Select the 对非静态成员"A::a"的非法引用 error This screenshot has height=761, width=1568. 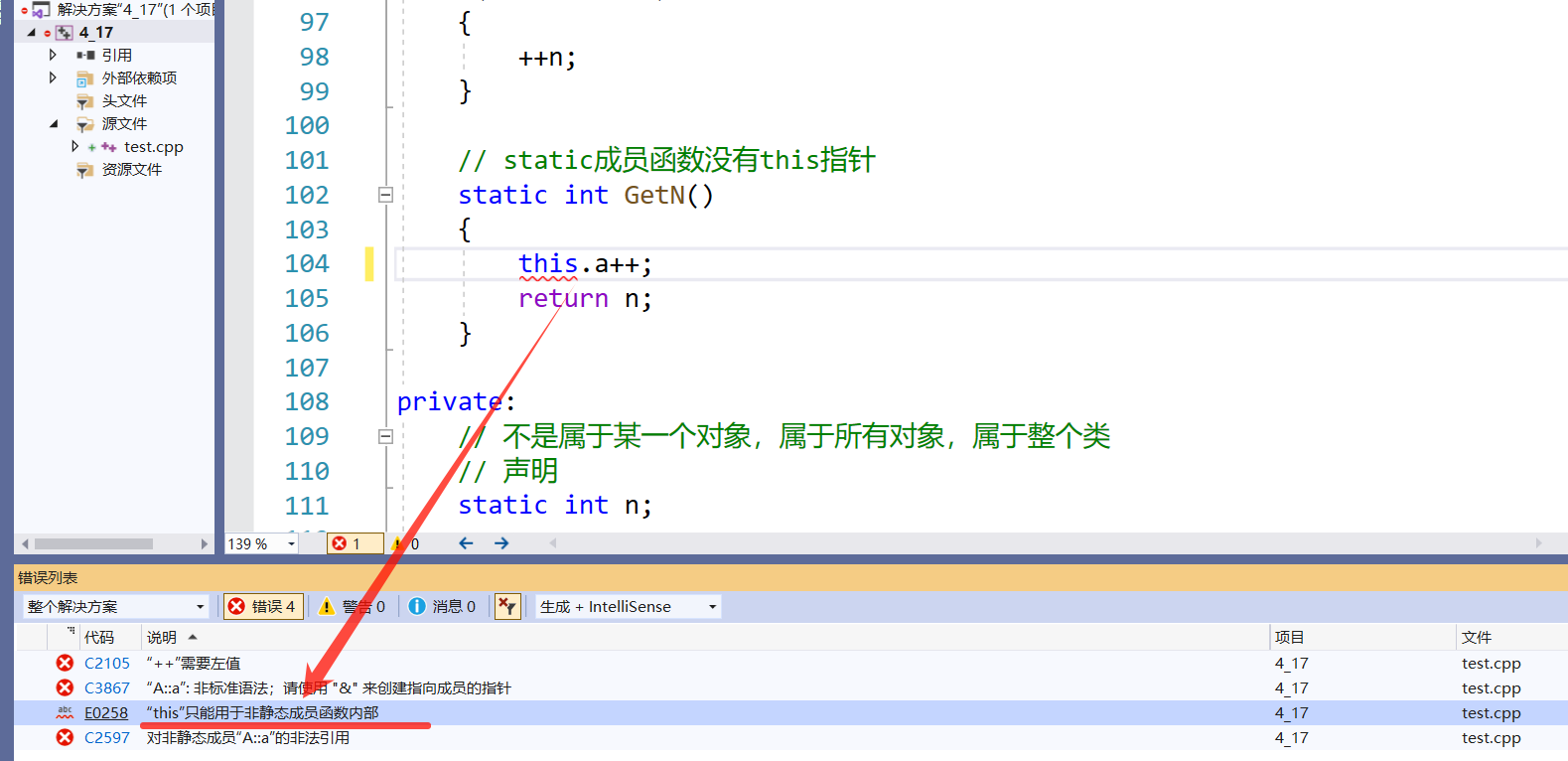click(248, 737)
